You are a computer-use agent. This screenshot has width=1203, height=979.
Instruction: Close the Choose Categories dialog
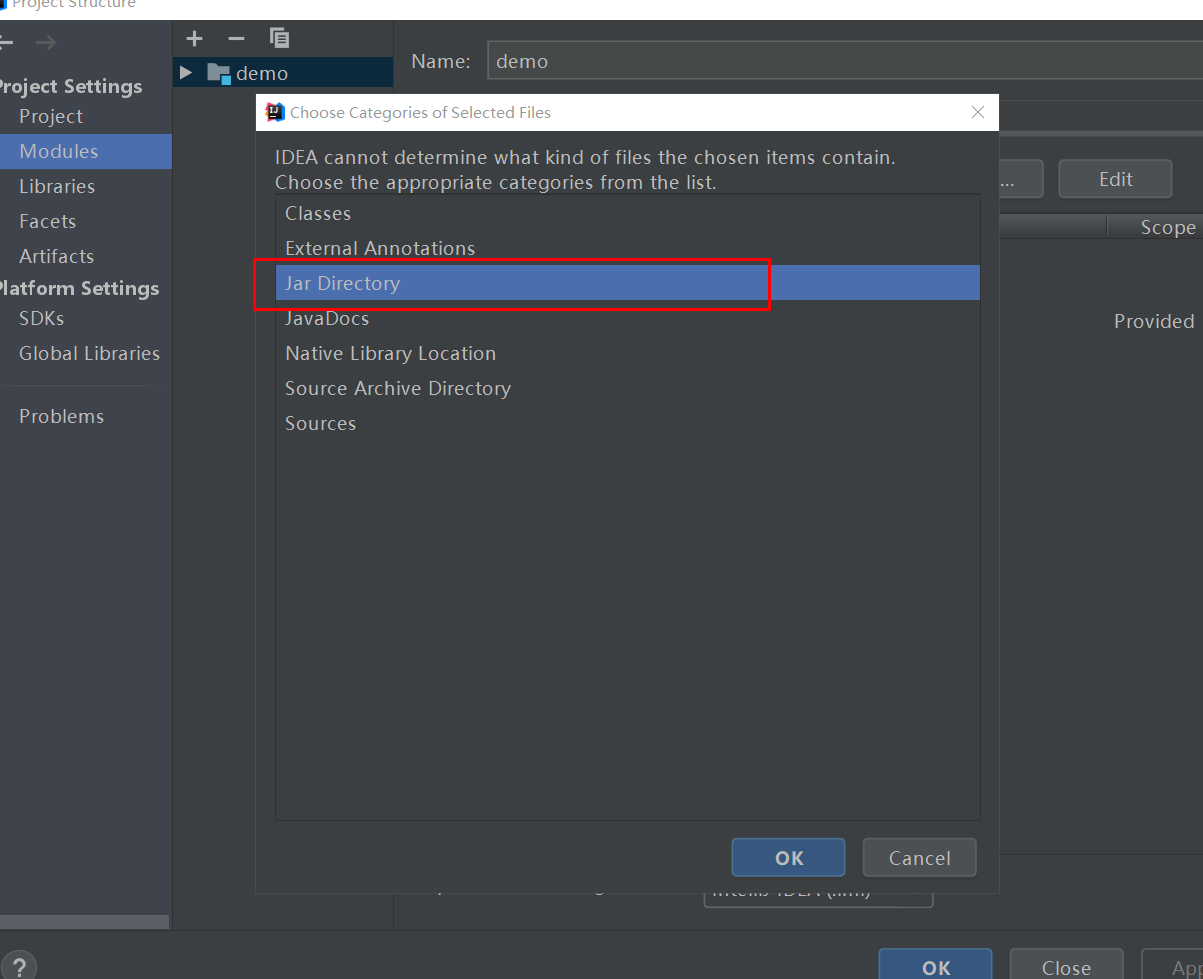[x=978, y=112]
